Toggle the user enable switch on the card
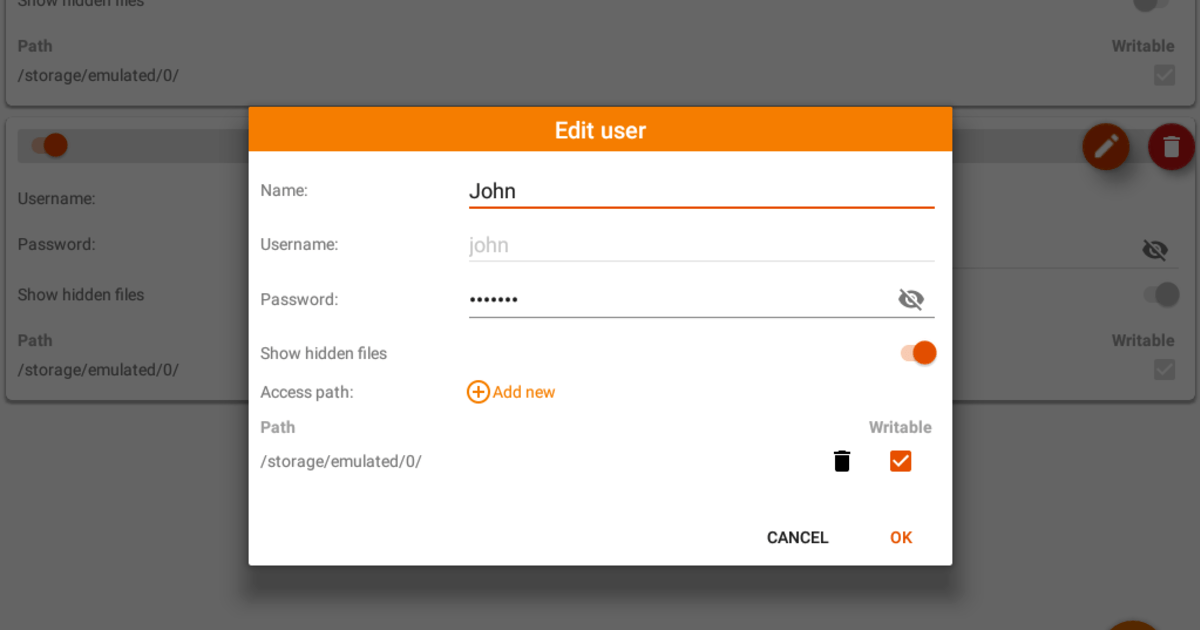Image resolution: width=1200 pixels, height=630 pixels. (x=45, y=145)
